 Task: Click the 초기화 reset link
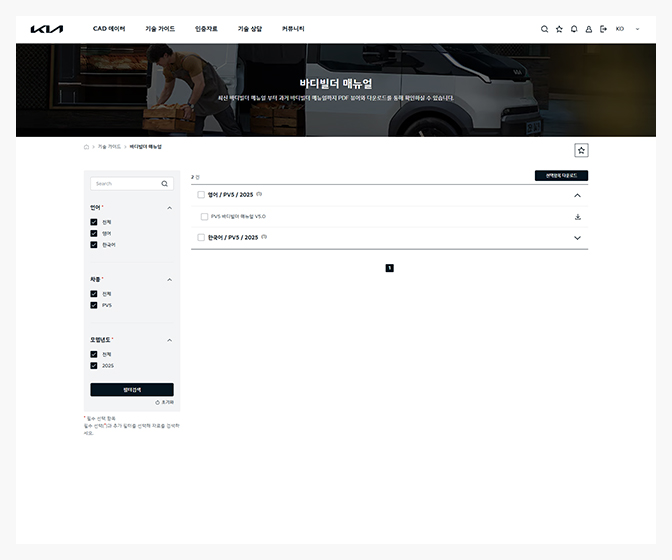pyautogui.click(x=164, y=402)
